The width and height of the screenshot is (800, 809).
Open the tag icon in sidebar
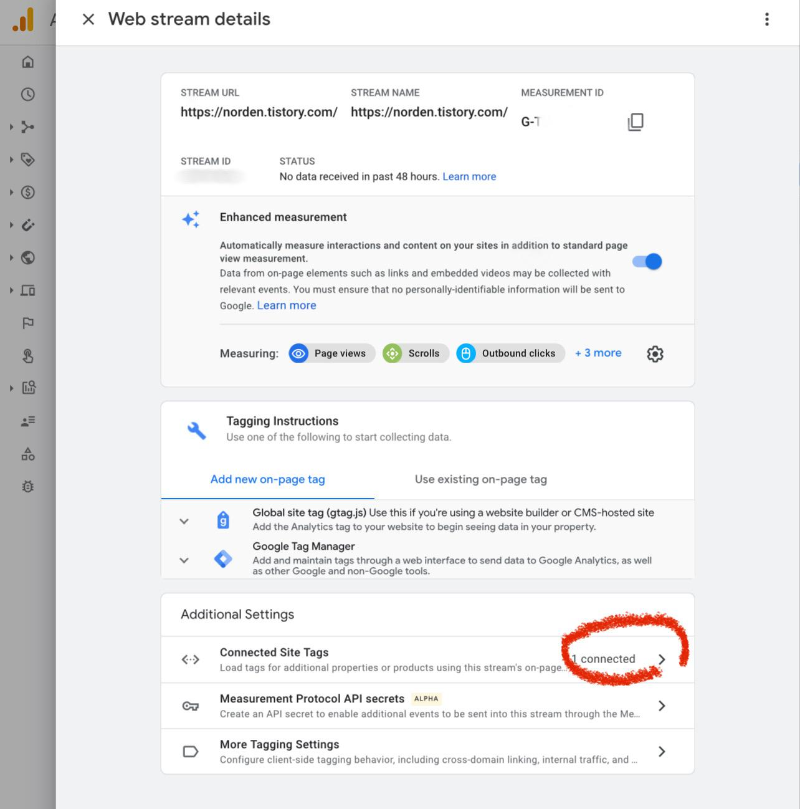coord(28,159)
